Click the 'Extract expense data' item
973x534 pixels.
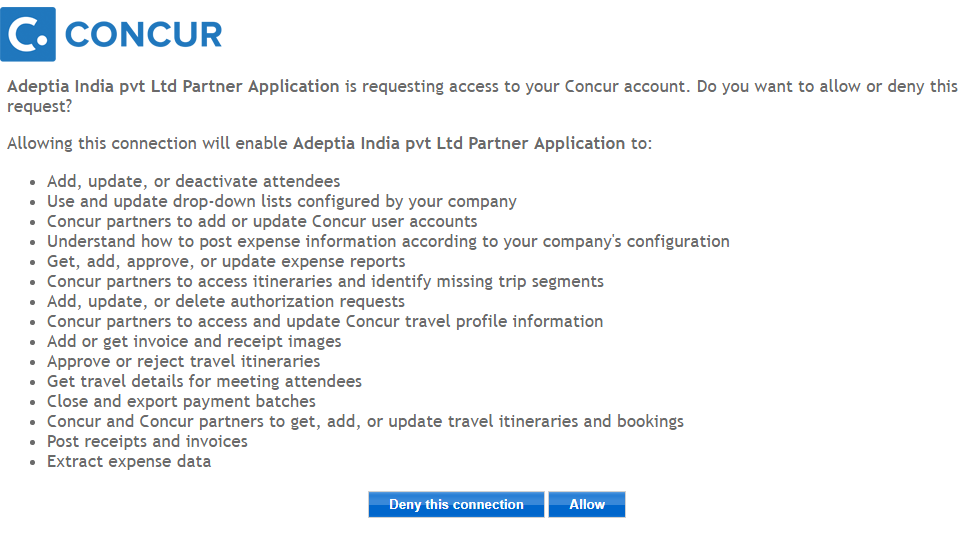129,462
